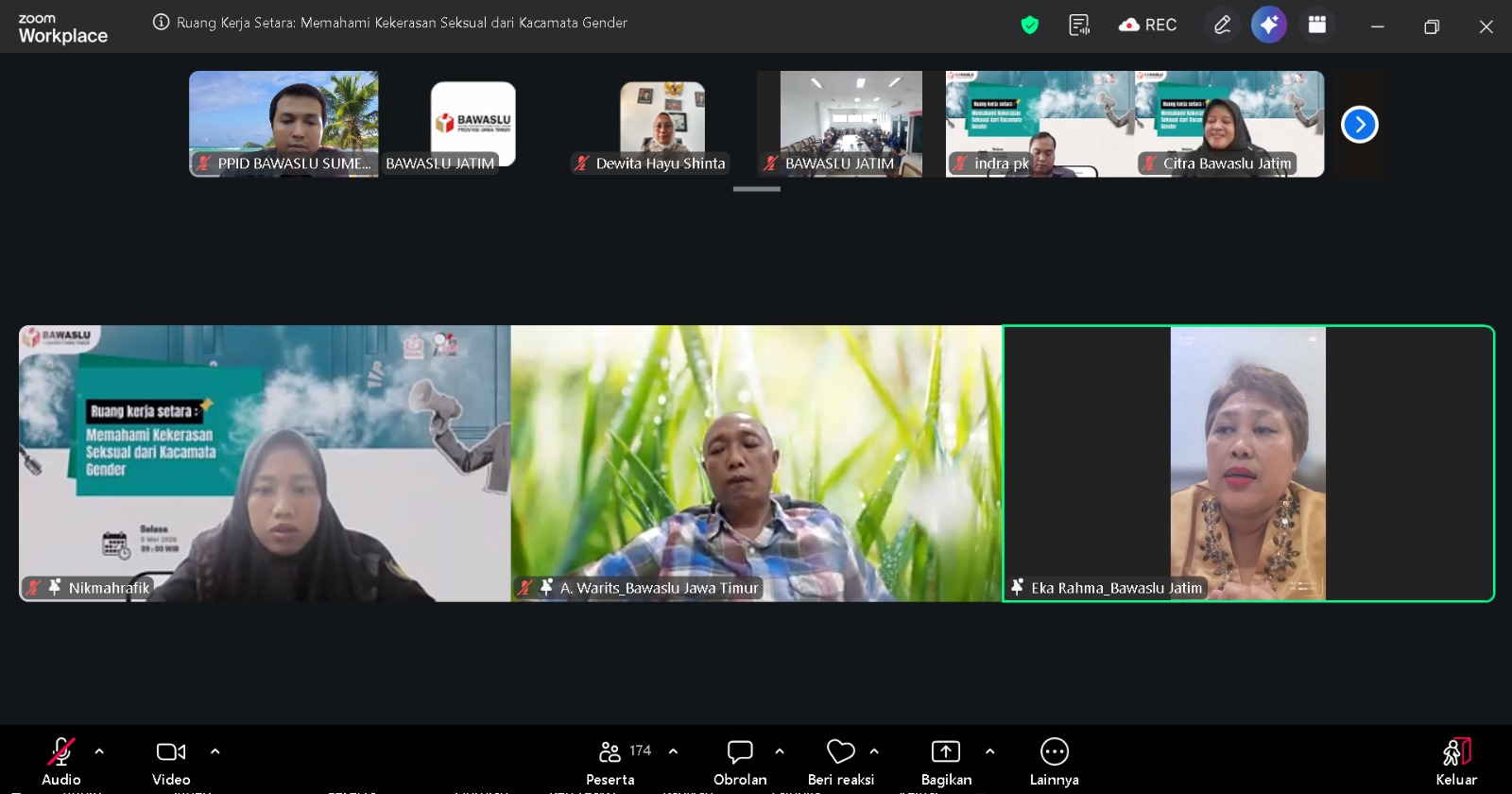Expand the Peserta options arrow

pyautogui.click(x=673, y=751)
